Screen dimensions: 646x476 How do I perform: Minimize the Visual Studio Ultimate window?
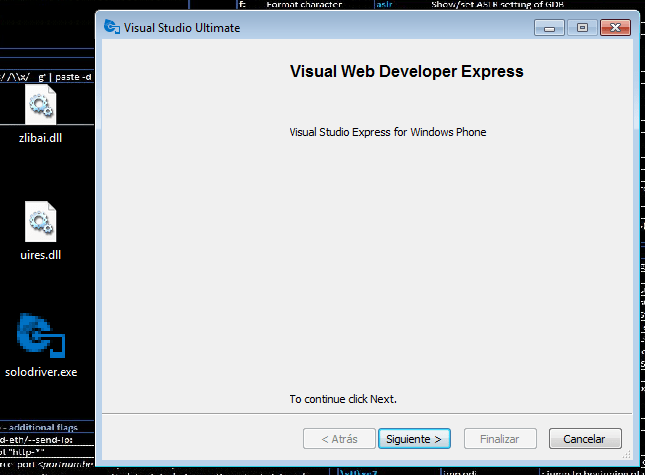[x=549, y=28]
